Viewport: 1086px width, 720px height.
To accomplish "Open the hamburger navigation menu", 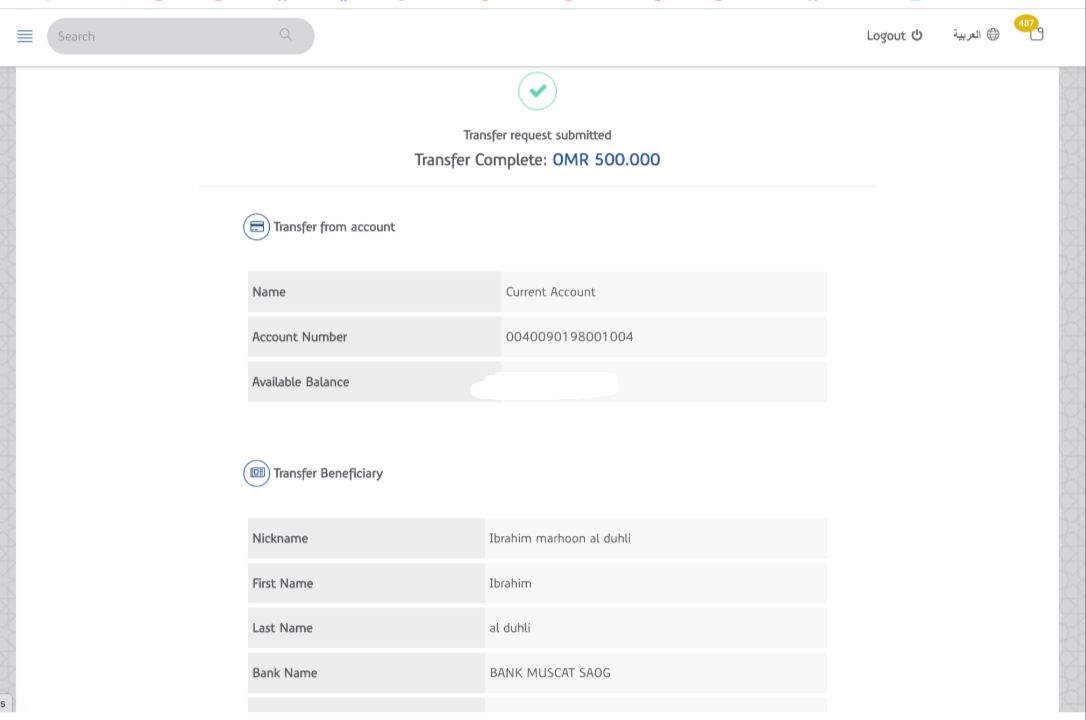I will tap(25, 36).
